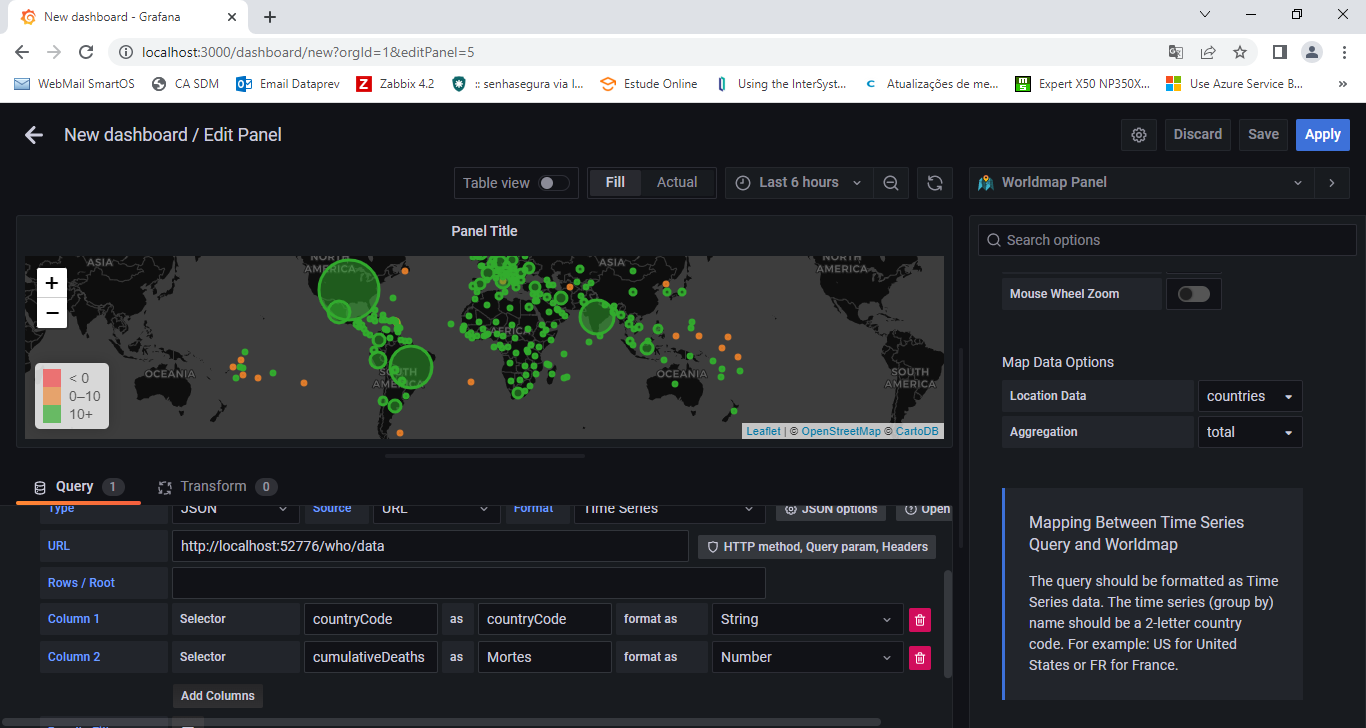Open the Location Data countries dropdown
1366x728 pixels.
tap(1249, 396)
